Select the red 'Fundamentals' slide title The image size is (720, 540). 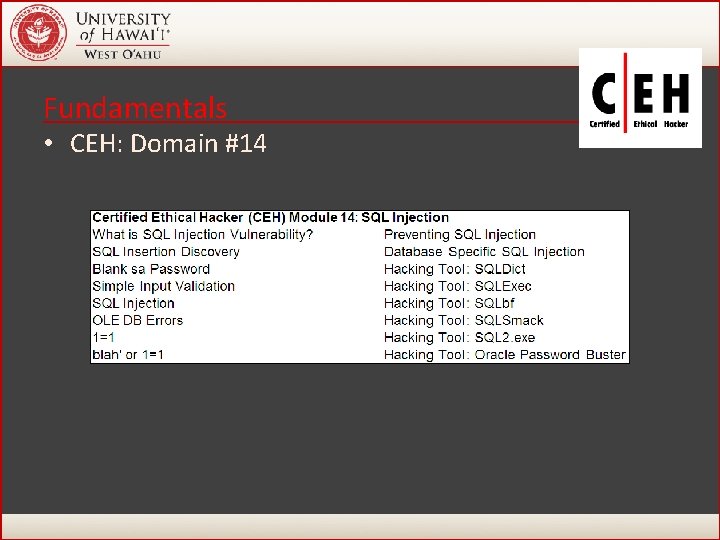tap(135, 108)
